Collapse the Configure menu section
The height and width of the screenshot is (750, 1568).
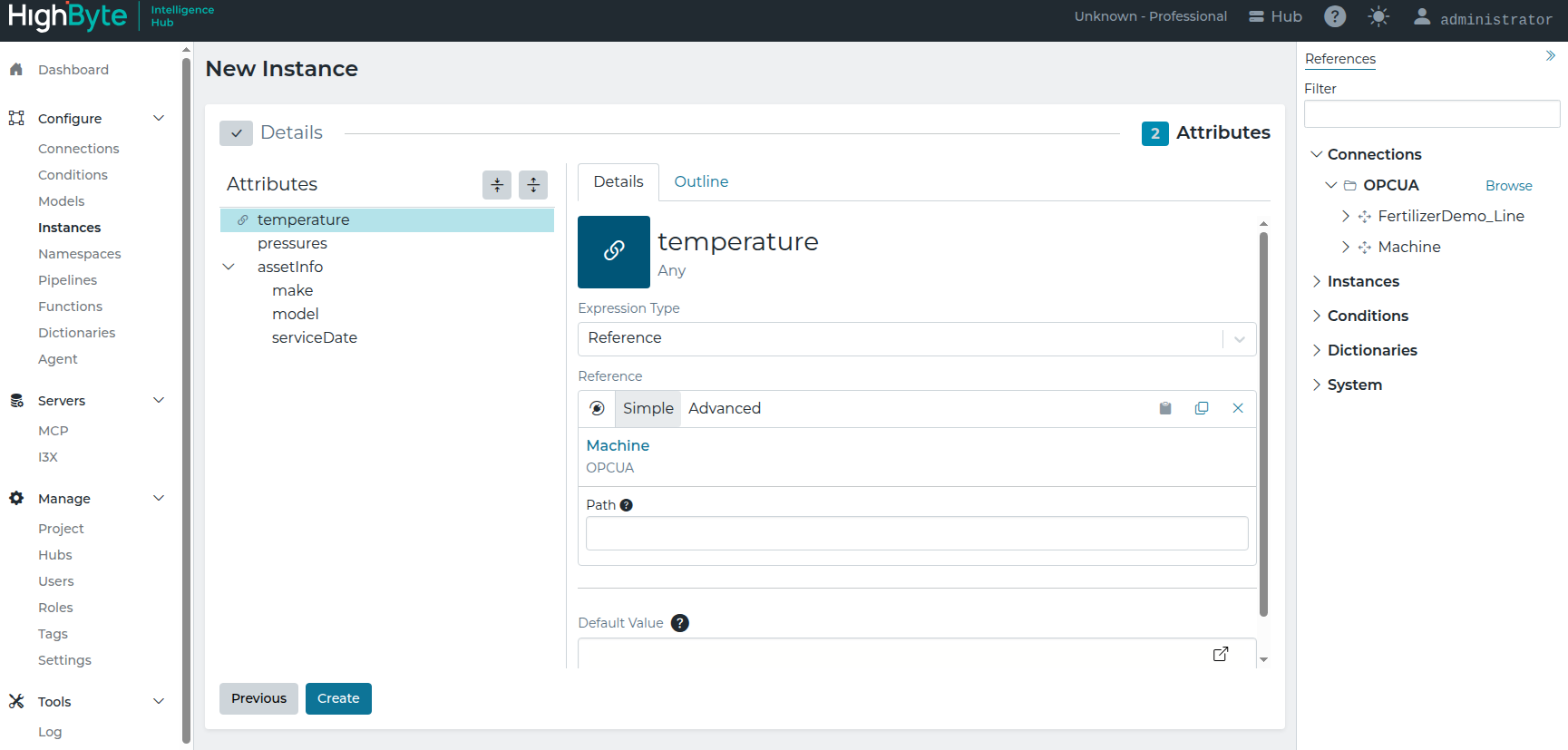point(159,118)
